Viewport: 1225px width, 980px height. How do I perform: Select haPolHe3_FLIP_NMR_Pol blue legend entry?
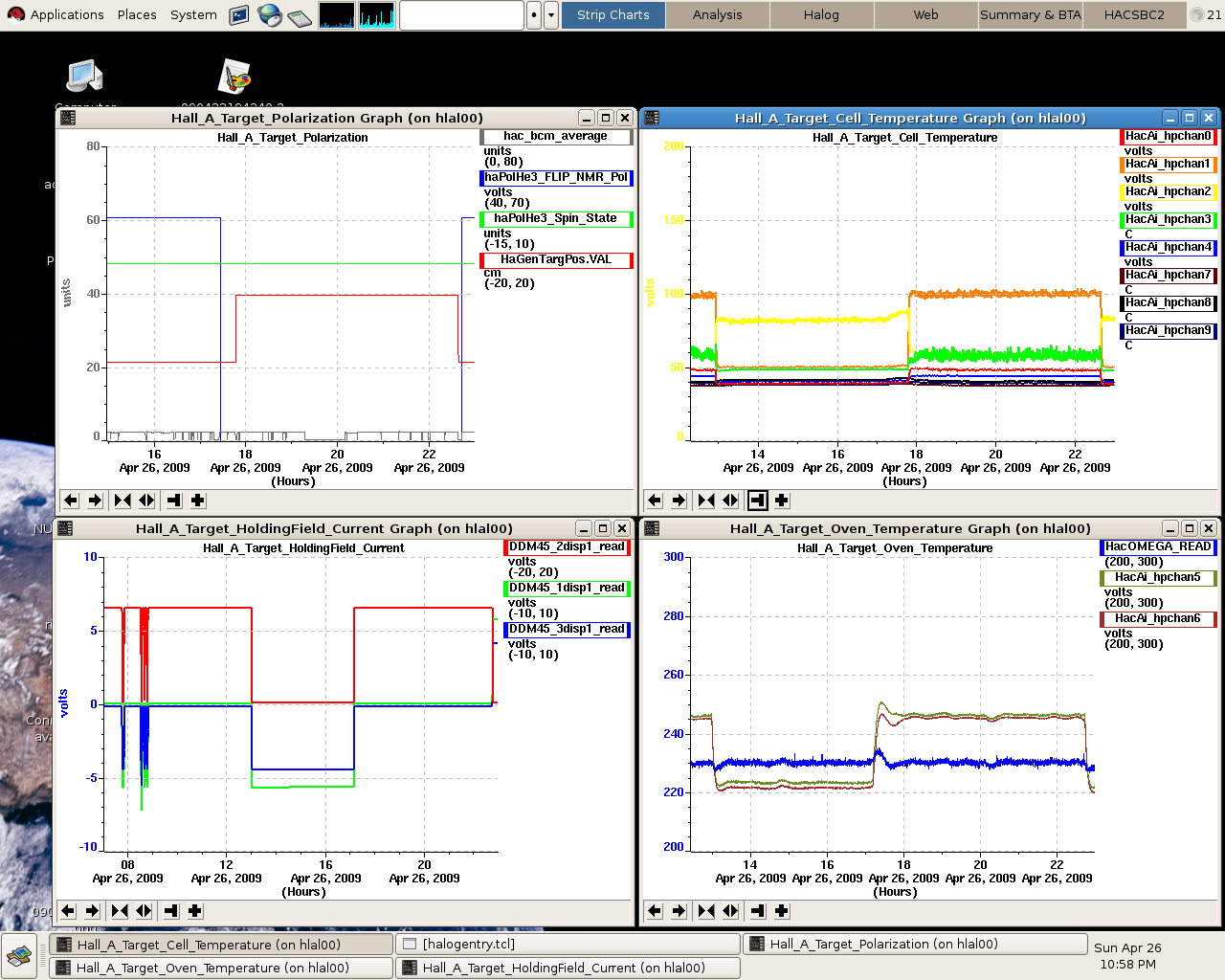coord(556,178)
